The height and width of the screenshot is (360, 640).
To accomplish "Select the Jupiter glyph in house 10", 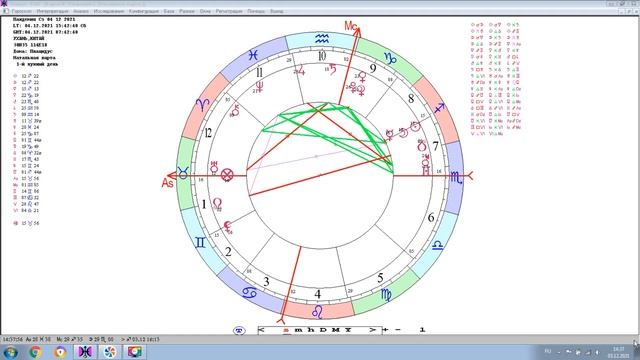I will [x=301, y=70].
